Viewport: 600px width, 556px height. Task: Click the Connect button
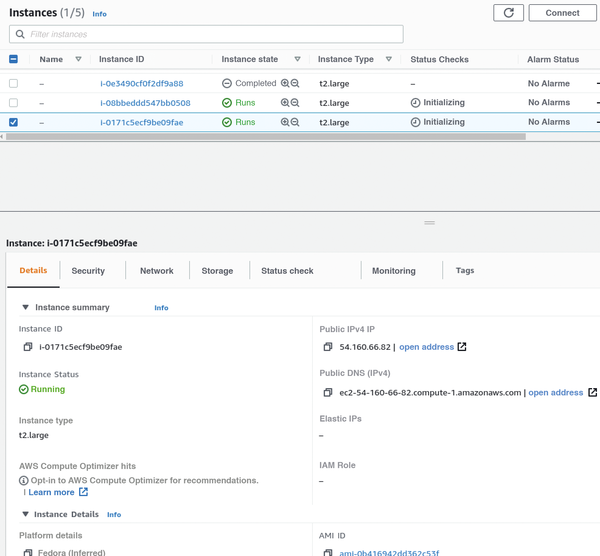562,13
